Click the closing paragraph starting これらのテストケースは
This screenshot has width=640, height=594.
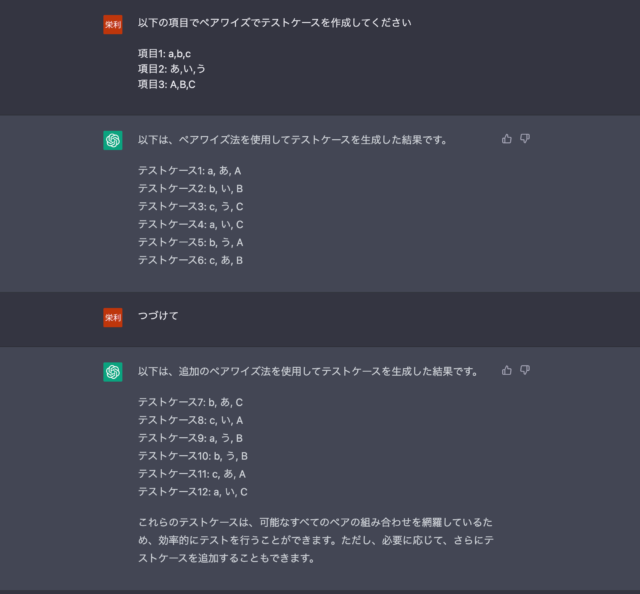316,540
